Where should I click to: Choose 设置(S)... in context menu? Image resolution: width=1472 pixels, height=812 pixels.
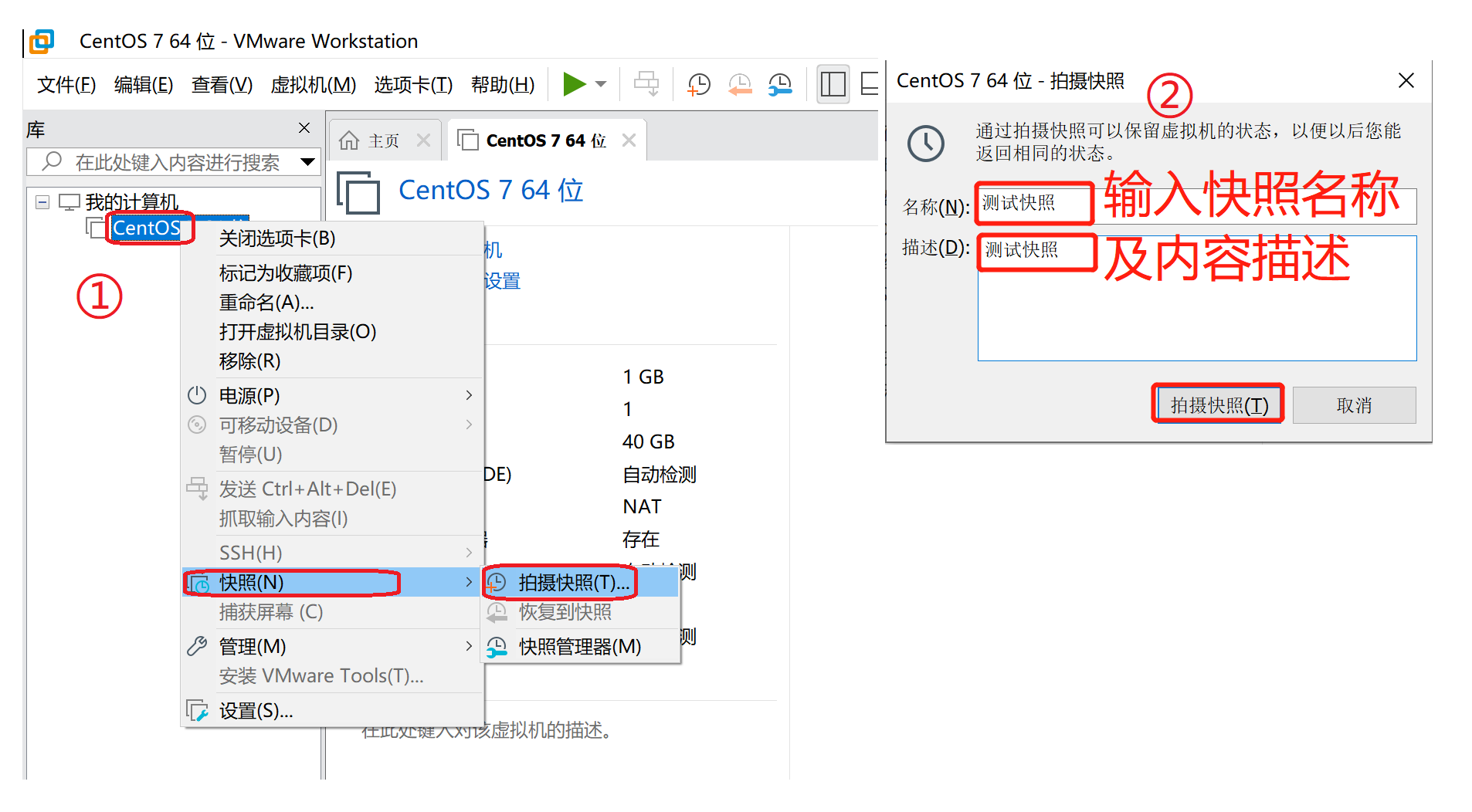tap(332, 711)
